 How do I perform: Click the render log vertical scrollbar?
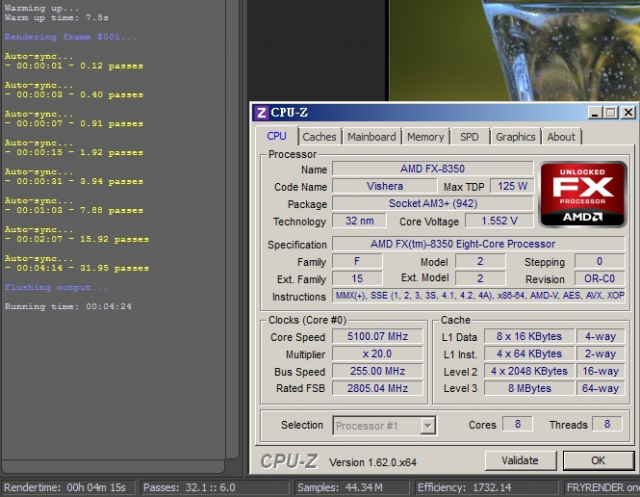coord(232,229)
